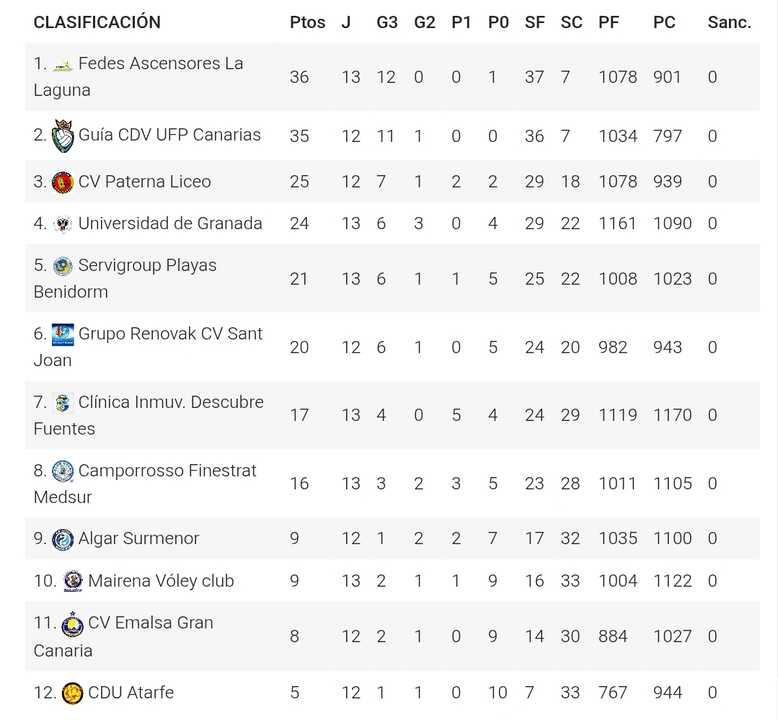Click the Sanc. column header

729,22
